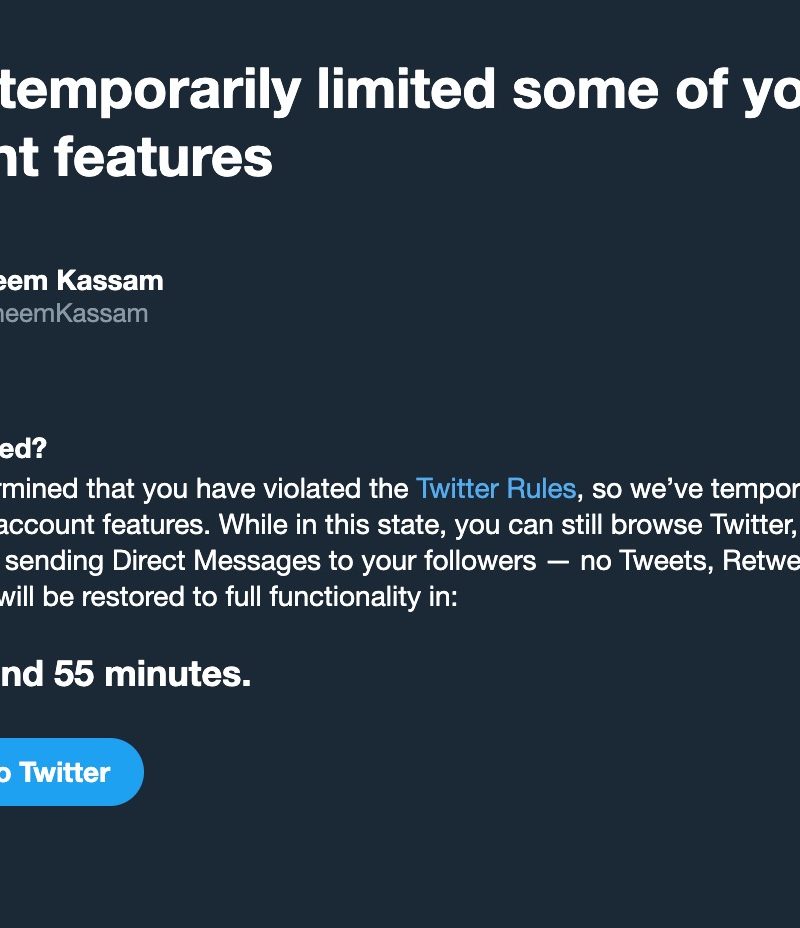Viewport: 800px width, 928px height.
Task: Click the bold '55 minutes.' countdown text
Action: (x=152, y=675)
